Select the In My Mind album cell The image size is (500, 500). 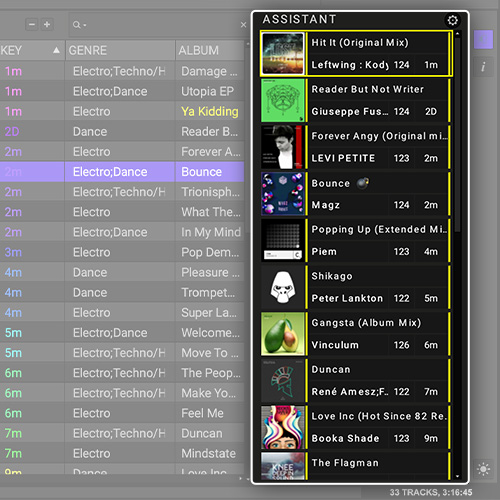(210, 232)
